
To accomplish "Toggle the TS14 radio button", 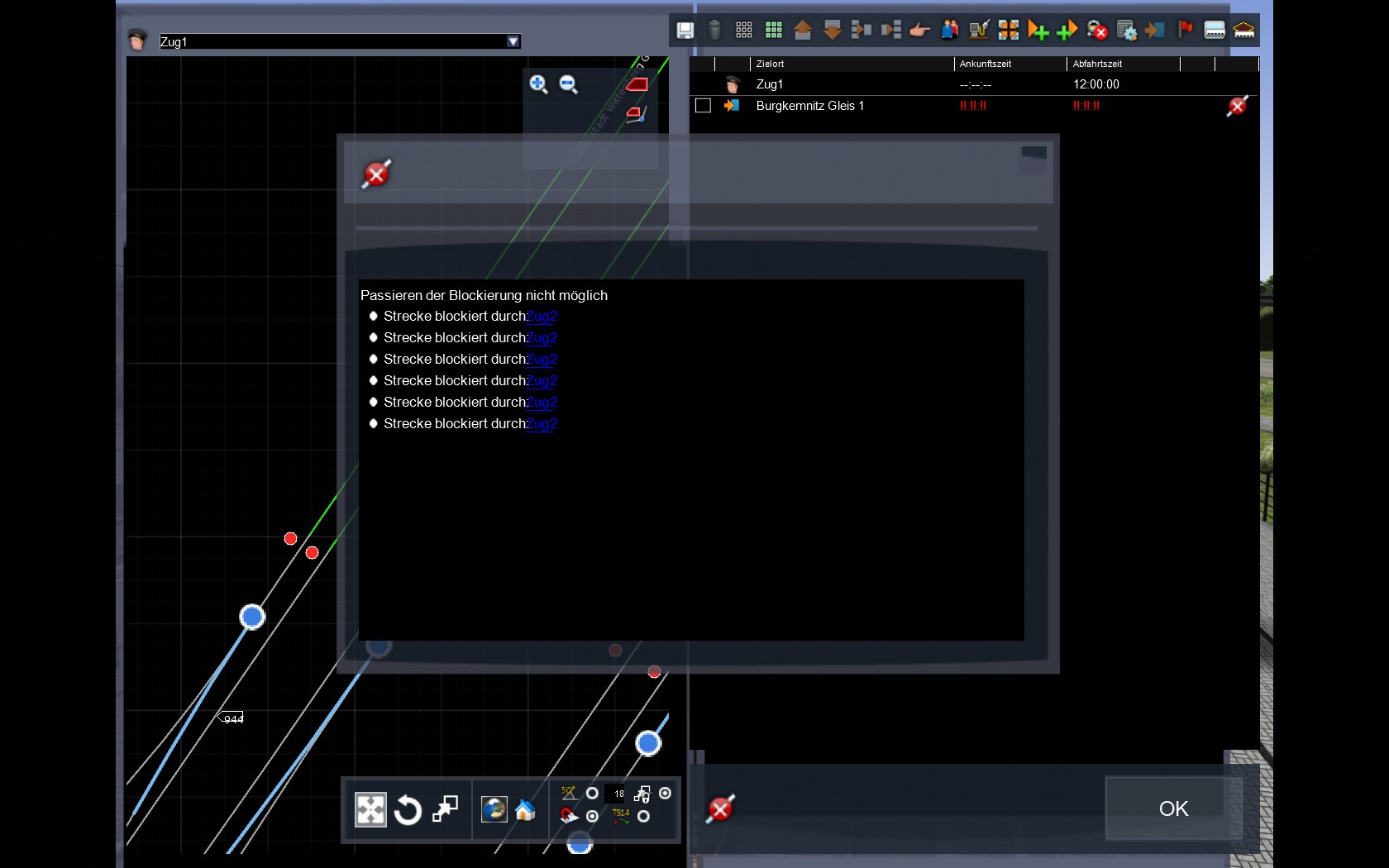I will (643, 816).
